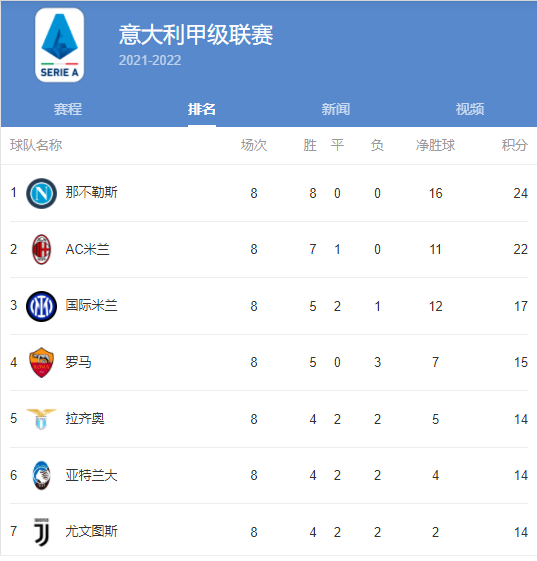Click the Atalanta club logo
Screen dimensions: 537x561
[x=42, y=475]
